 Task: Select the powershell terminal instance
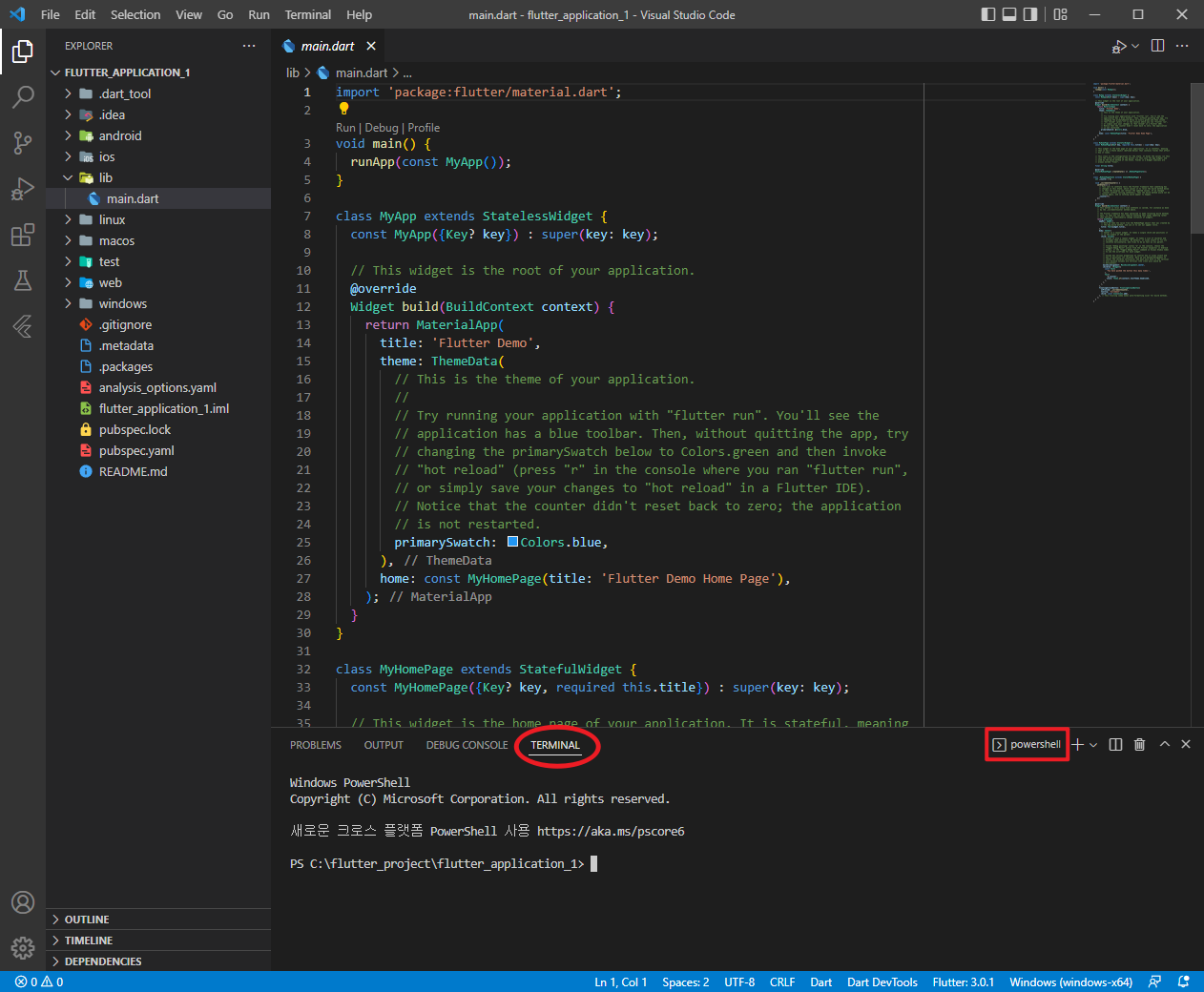[1027, 744]
